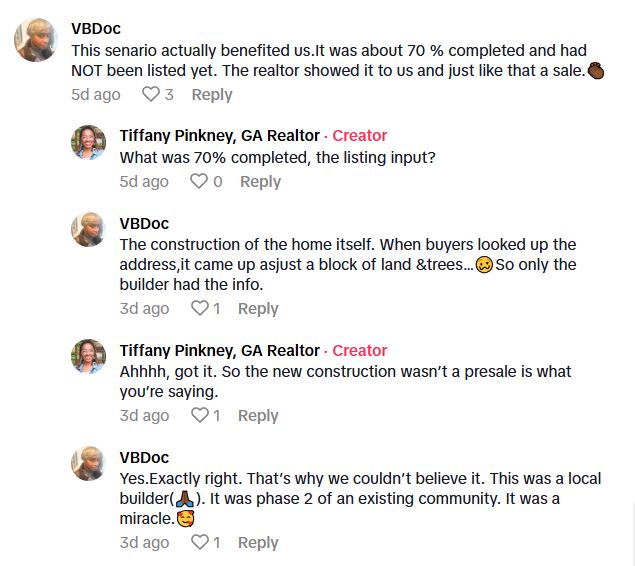Reply to VBDoc's top comment

pos(211,94)
